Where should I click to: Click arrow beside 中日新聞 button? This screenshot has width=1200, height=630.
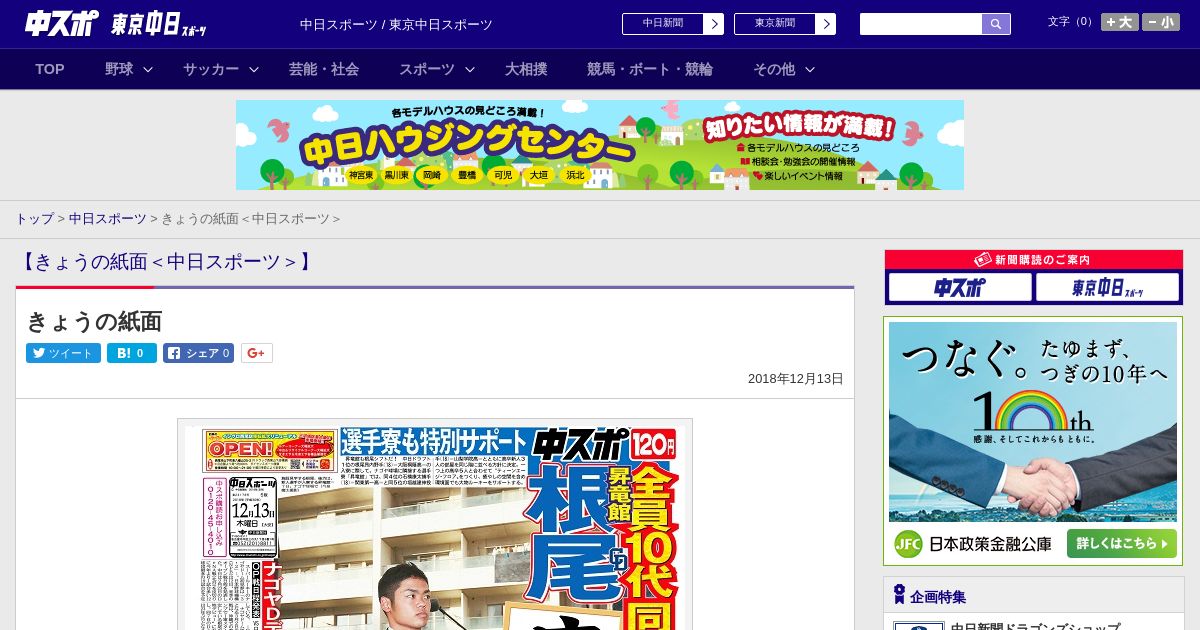[714, 24]
